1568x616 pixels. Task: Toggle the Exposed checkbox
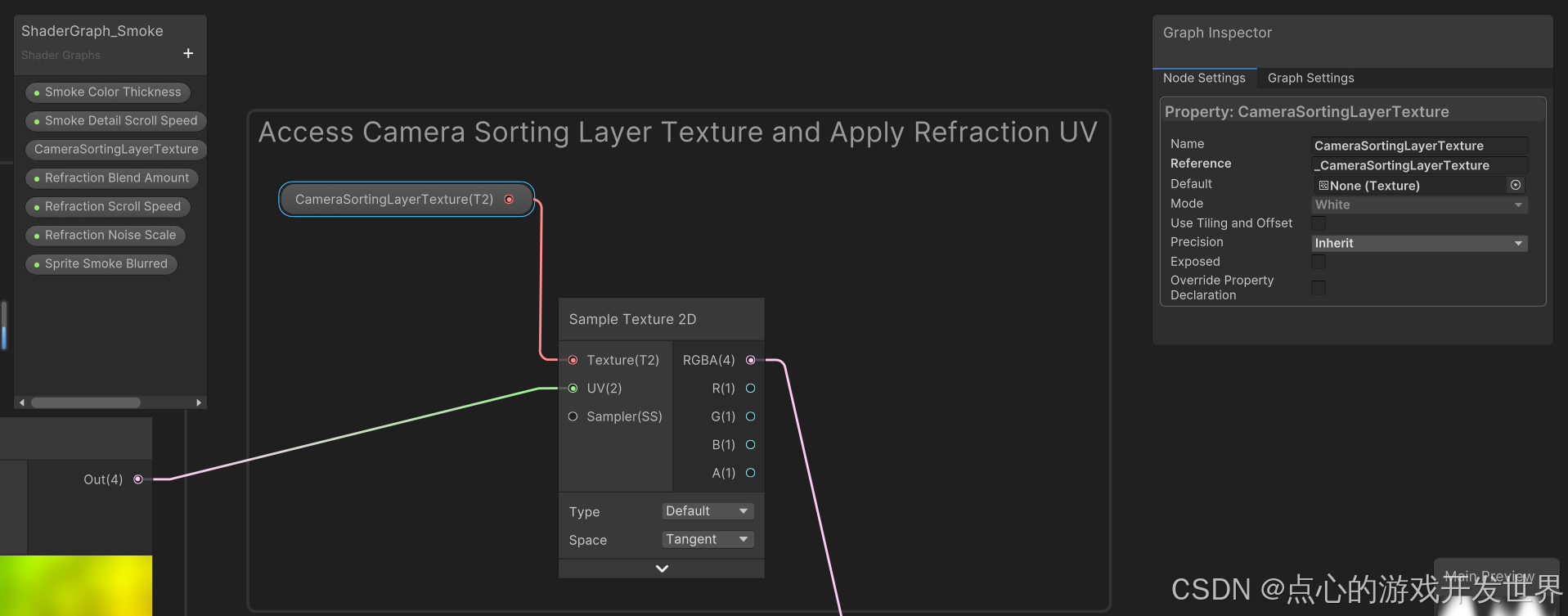[x=1319, y=262]
